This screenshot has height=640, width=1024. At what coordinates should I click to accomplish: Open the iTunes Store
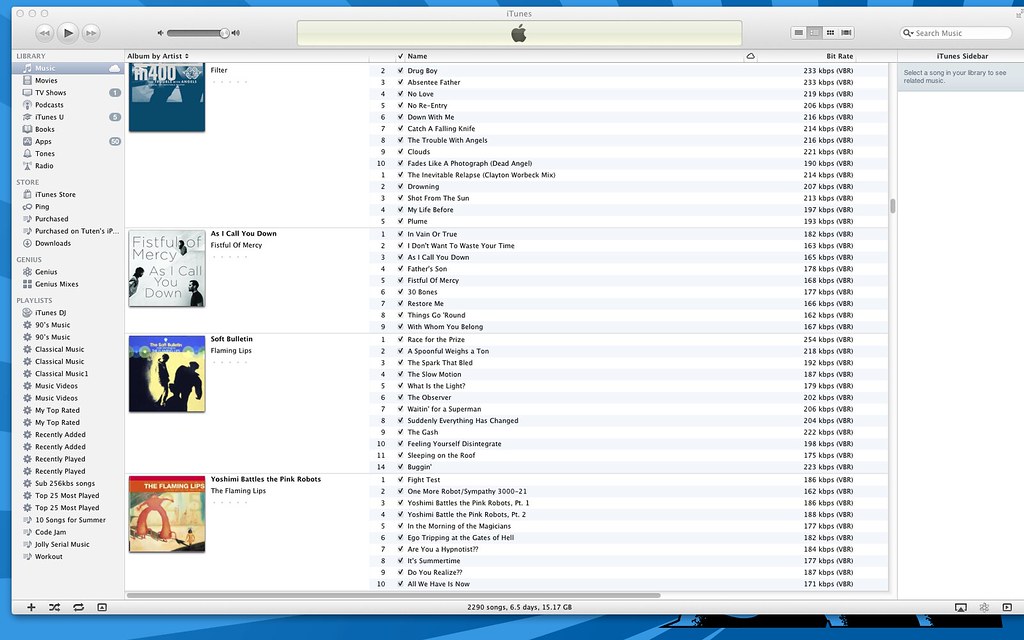[55, 195]
